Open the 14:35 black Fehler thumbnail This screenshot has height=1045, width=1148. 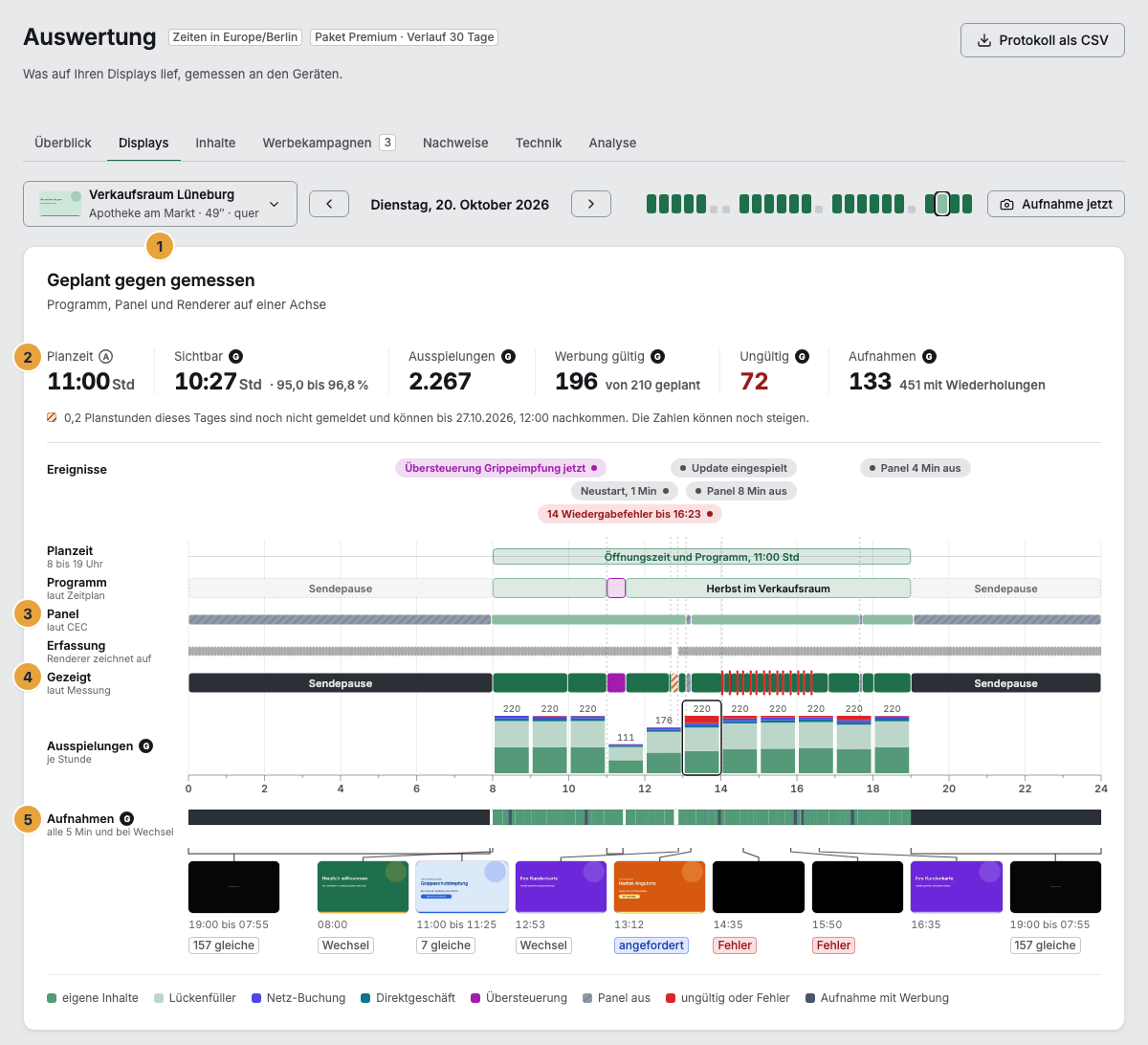tap(759, 887)
